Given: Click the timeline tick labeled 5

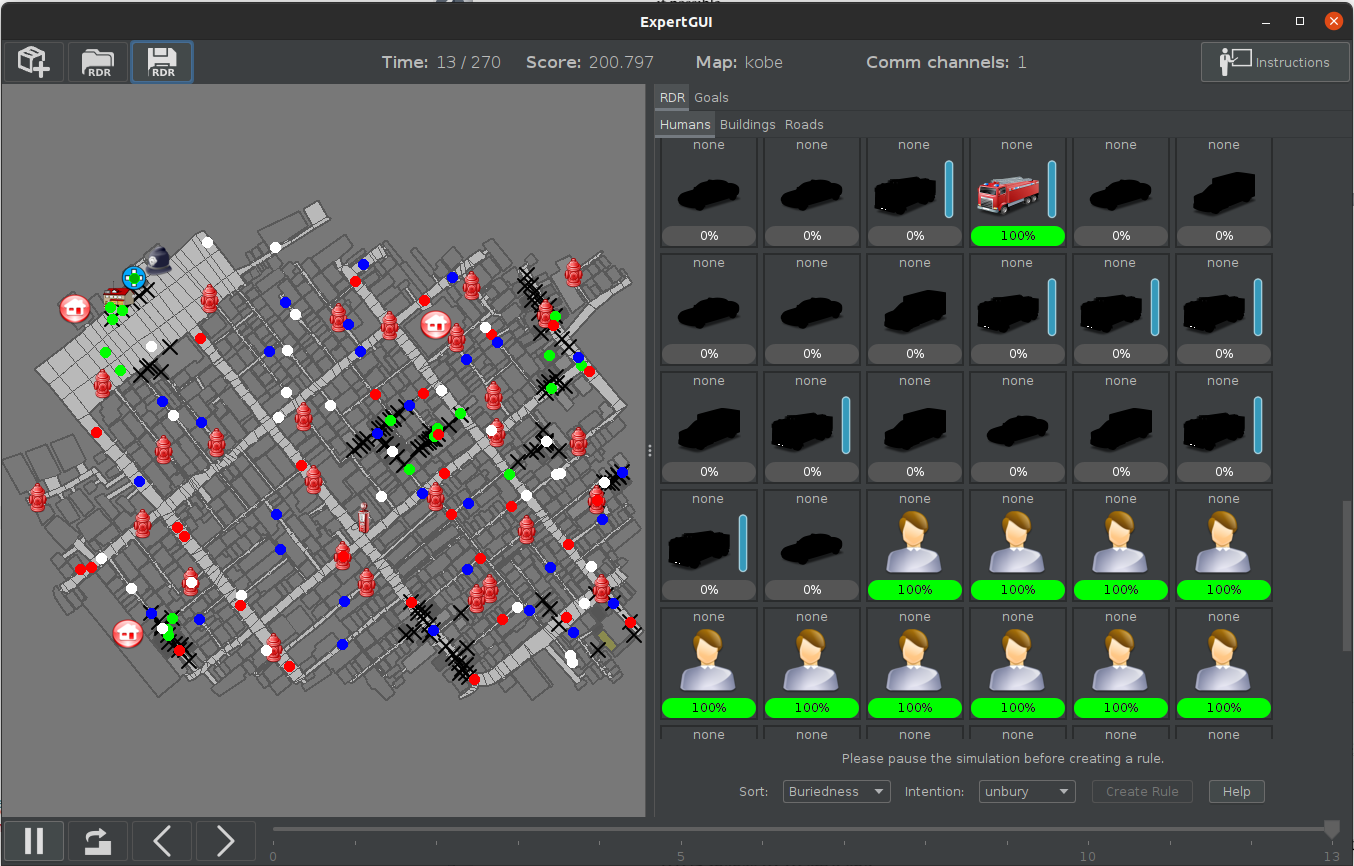Looking at the screenshot, I should tap(680, 856).
